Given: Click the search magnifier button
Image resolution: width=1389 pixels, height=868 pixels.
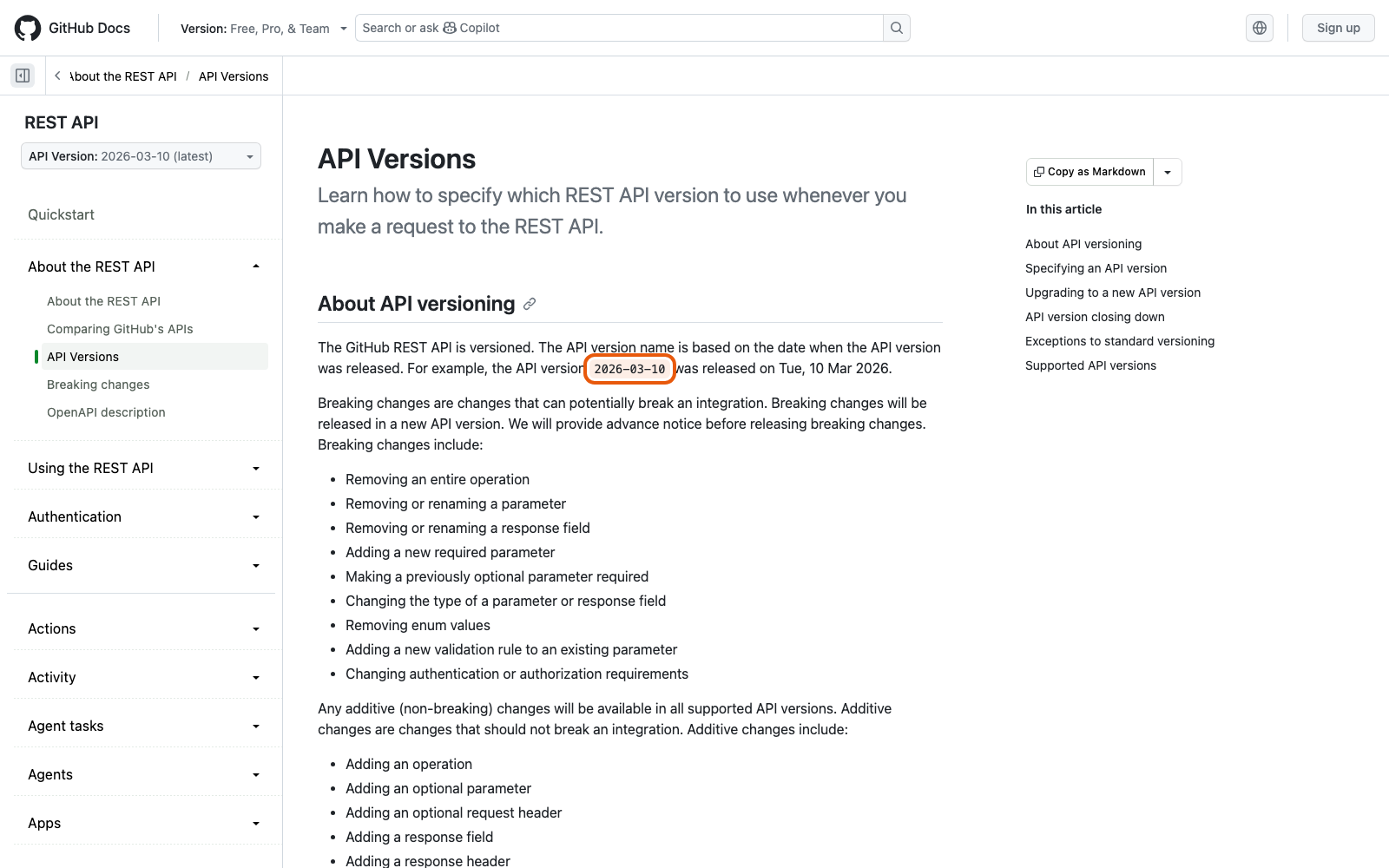Looking at the screenshot, I should [897, 28].
